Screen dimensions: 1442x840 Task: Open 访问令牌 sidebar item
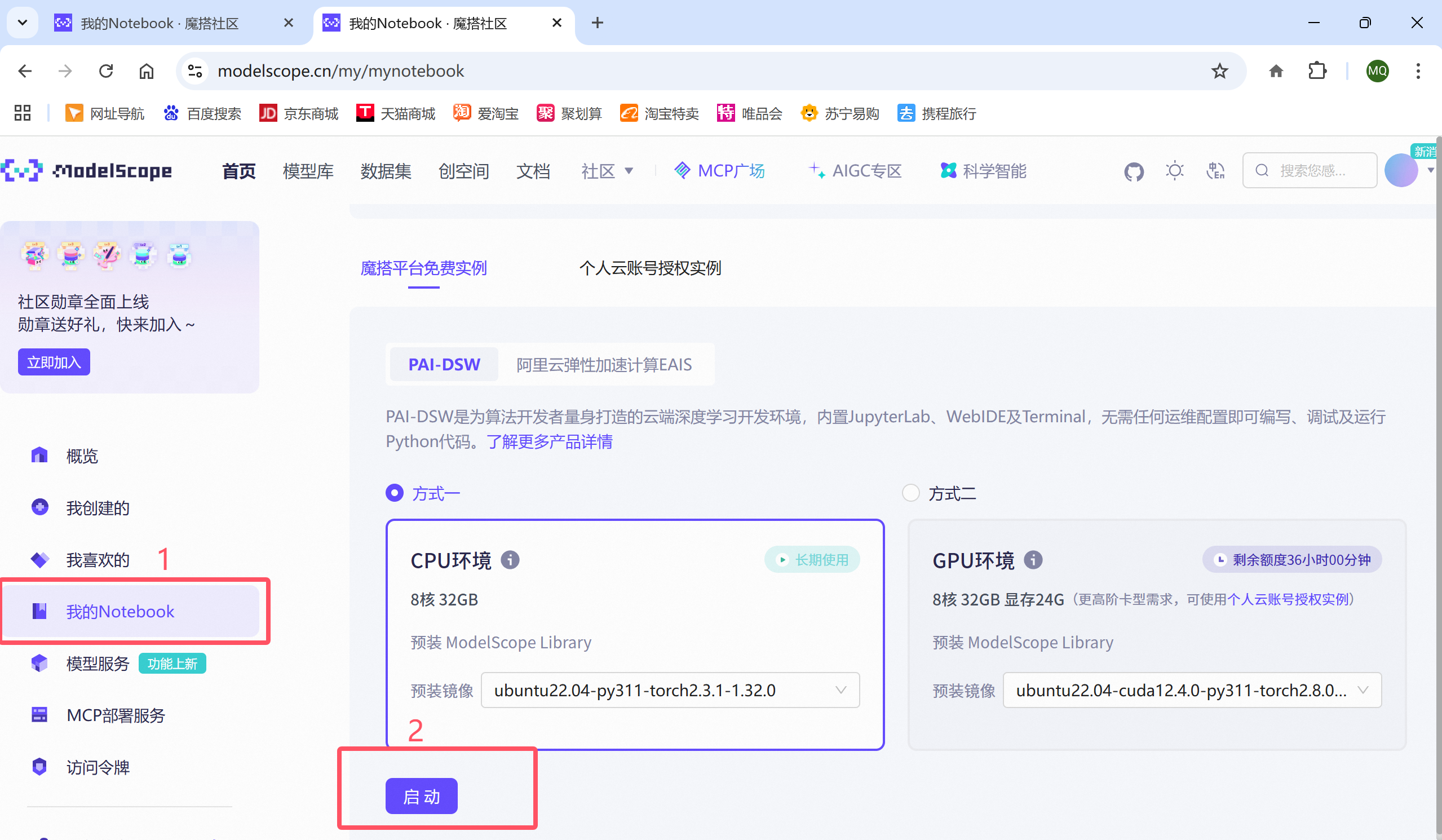pyautogui.click(x=98, y=767)
